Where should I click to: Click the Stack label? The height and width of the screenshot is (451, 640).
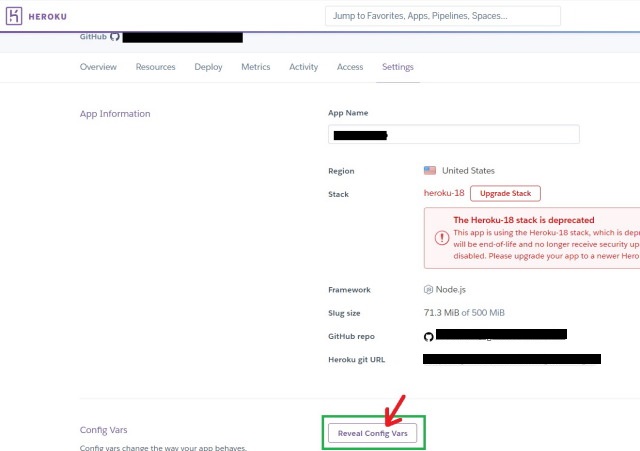click(338, 194)
